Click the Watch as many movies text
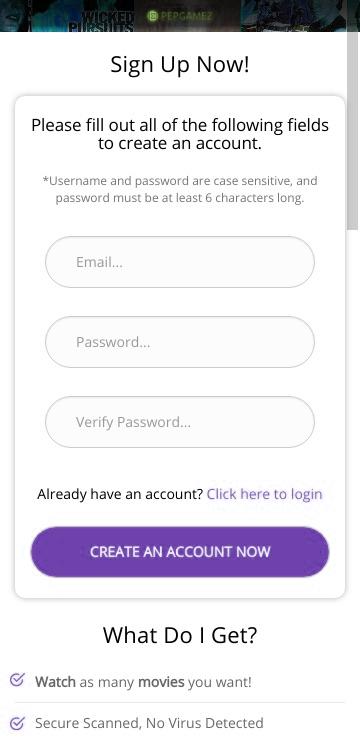 pyautogui.click(x=143, y=682)
